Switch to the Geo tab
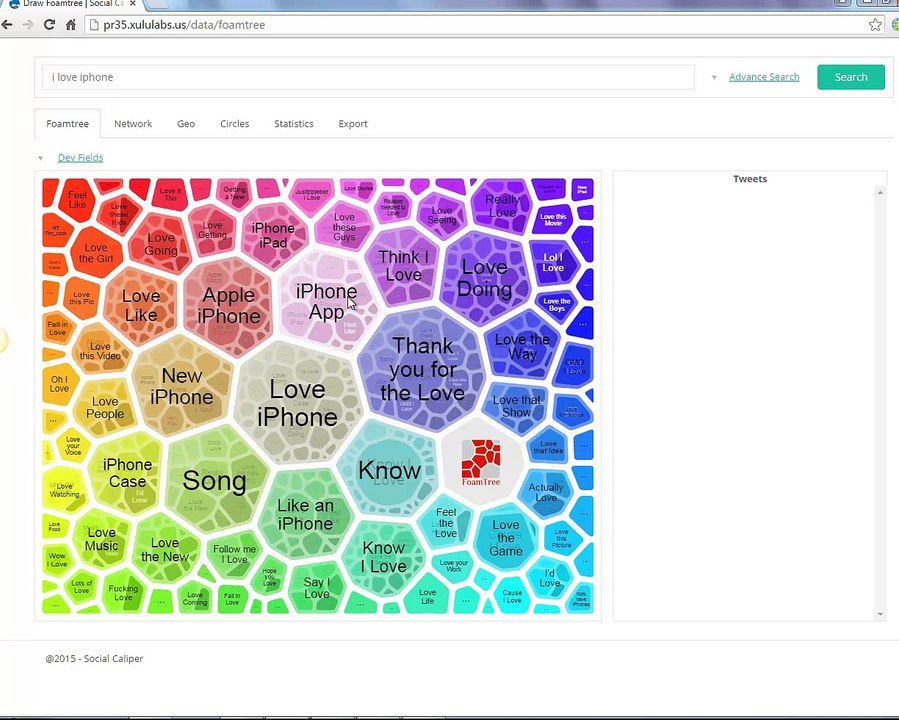899x720 pixels. pos(186,123)
